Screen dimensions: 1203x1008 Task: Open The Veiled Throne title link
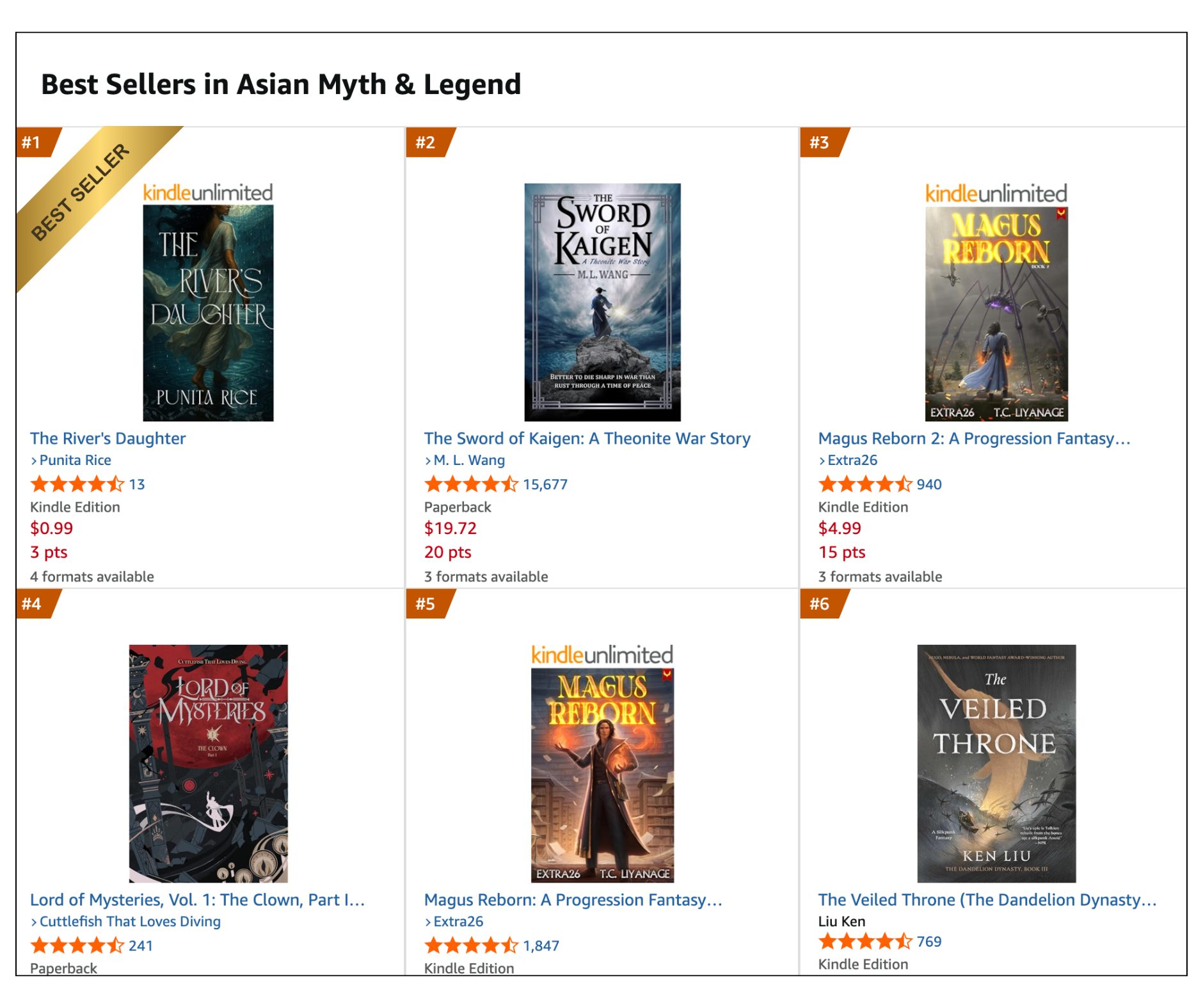(x=987, y=899)
